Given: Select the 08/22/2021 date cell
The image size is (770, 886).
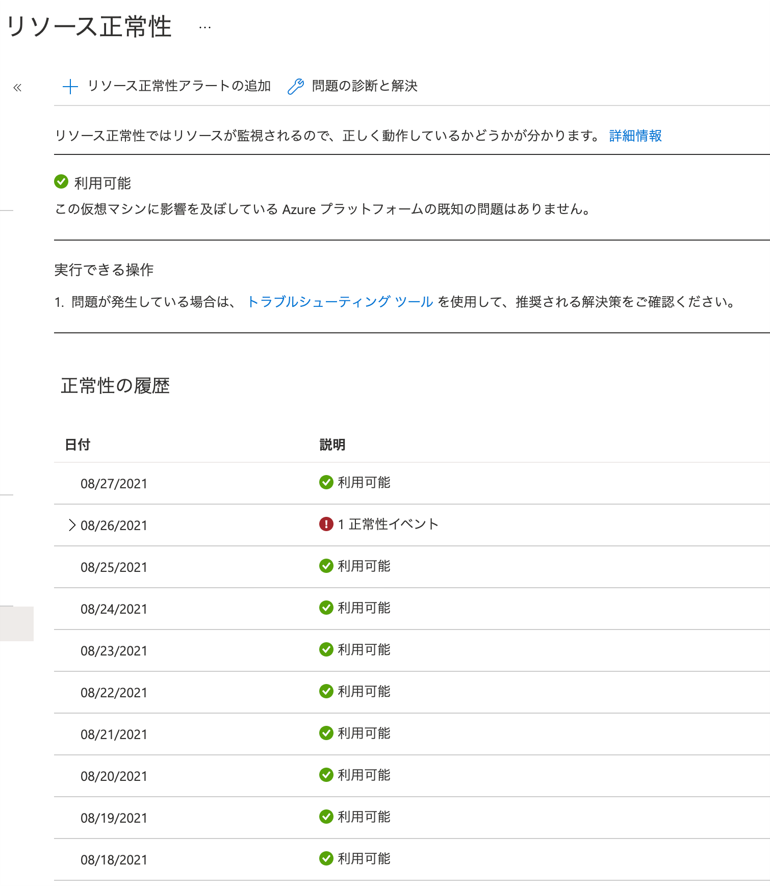Looking at the screenshot, I should (114, 693).
